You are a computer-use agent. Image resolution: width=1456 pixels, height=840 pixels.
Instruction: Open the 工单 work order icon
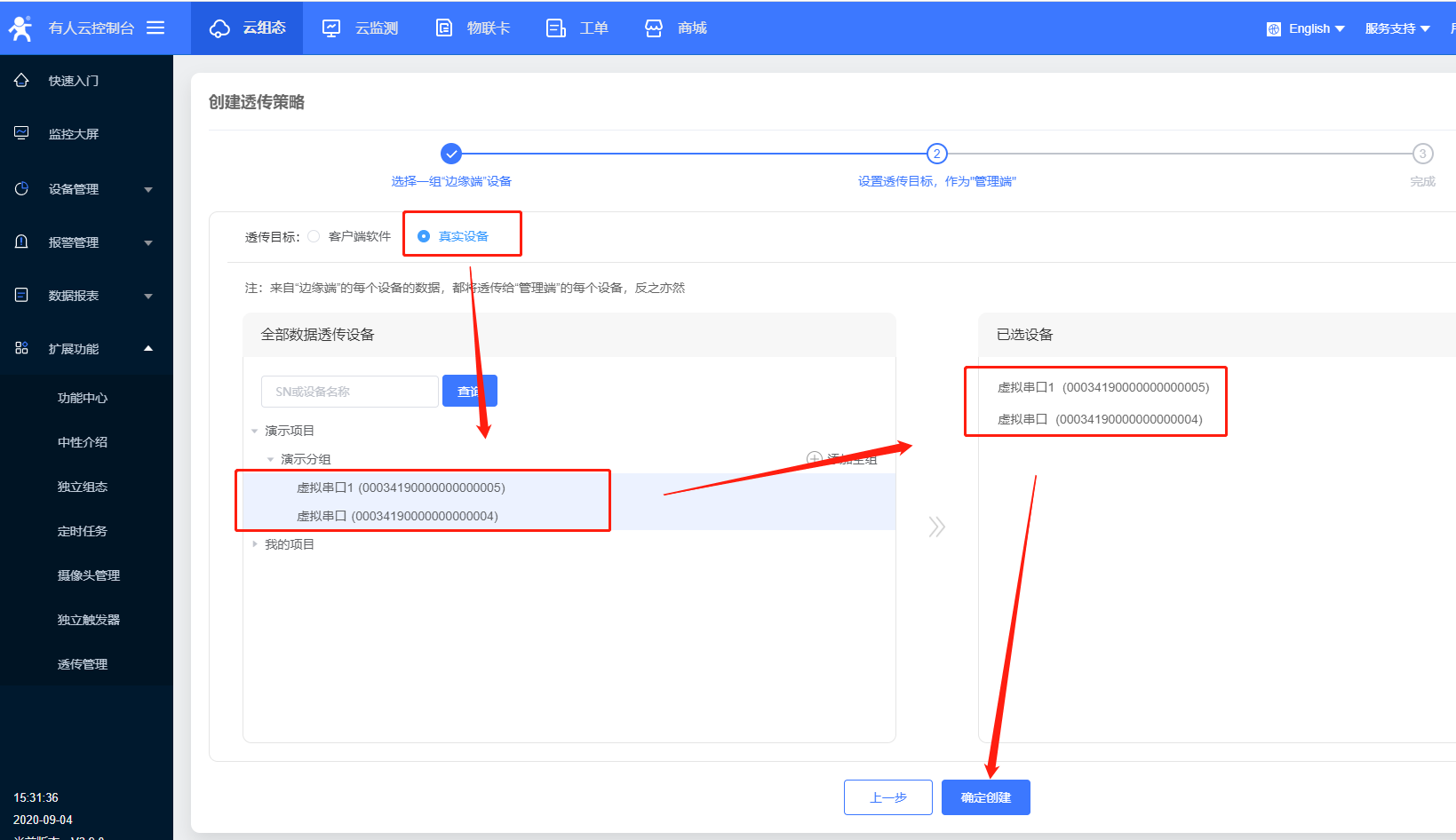556,28
